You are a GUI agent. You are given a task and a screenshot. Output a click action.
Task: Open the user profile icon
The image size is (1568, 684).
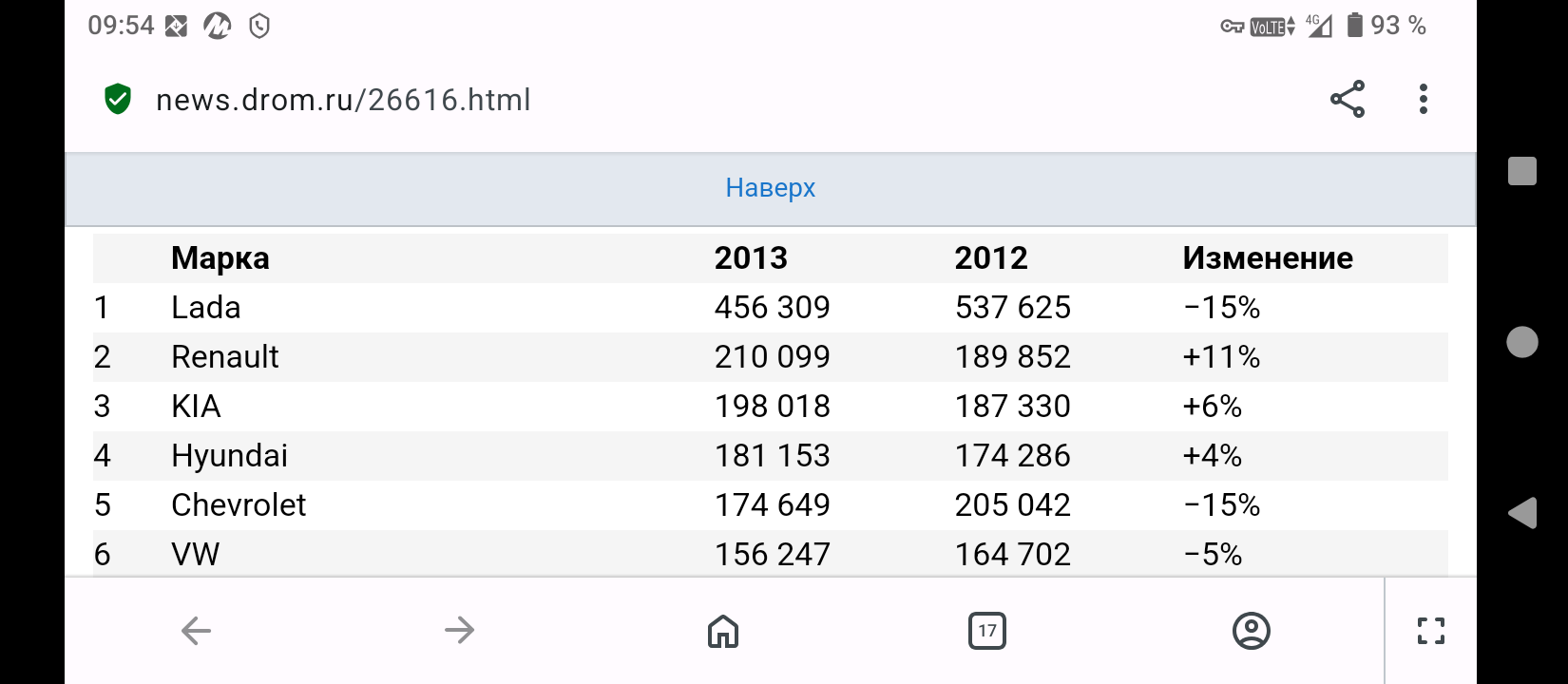click(1251, 631)
